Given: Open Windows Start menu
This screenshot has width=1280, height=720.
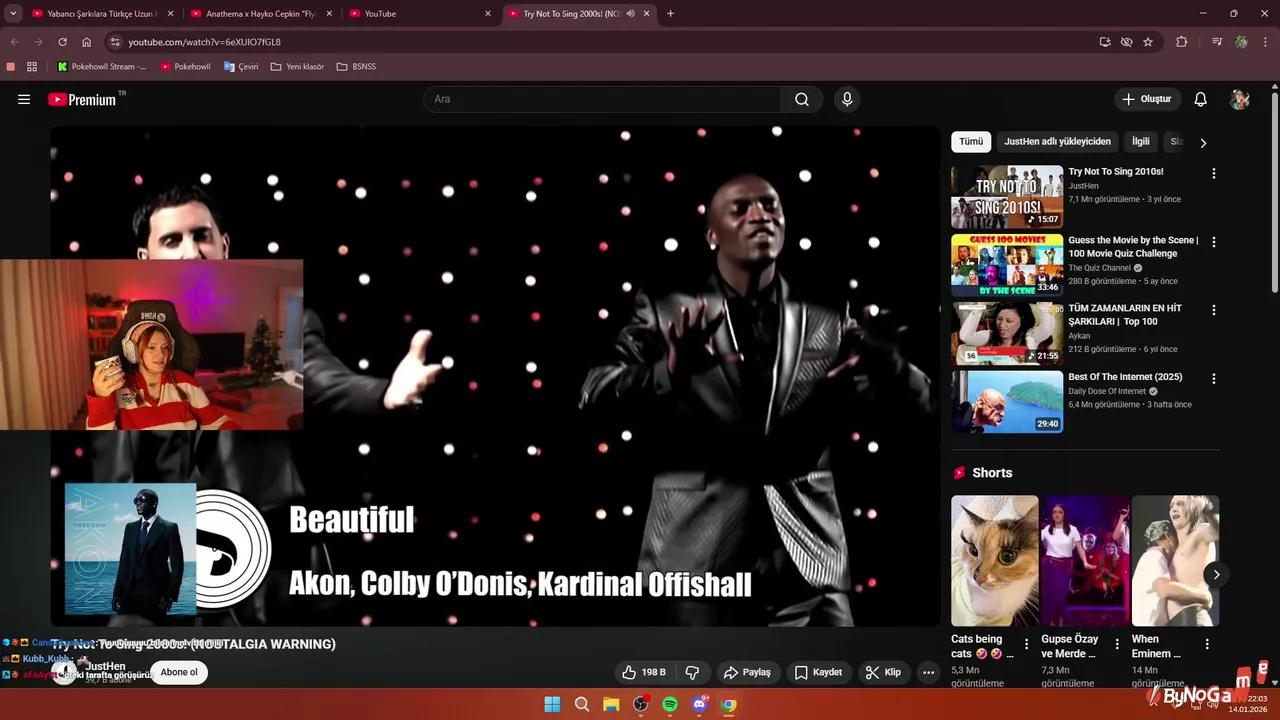Looking at the screenshot, I should click(552, 704).
